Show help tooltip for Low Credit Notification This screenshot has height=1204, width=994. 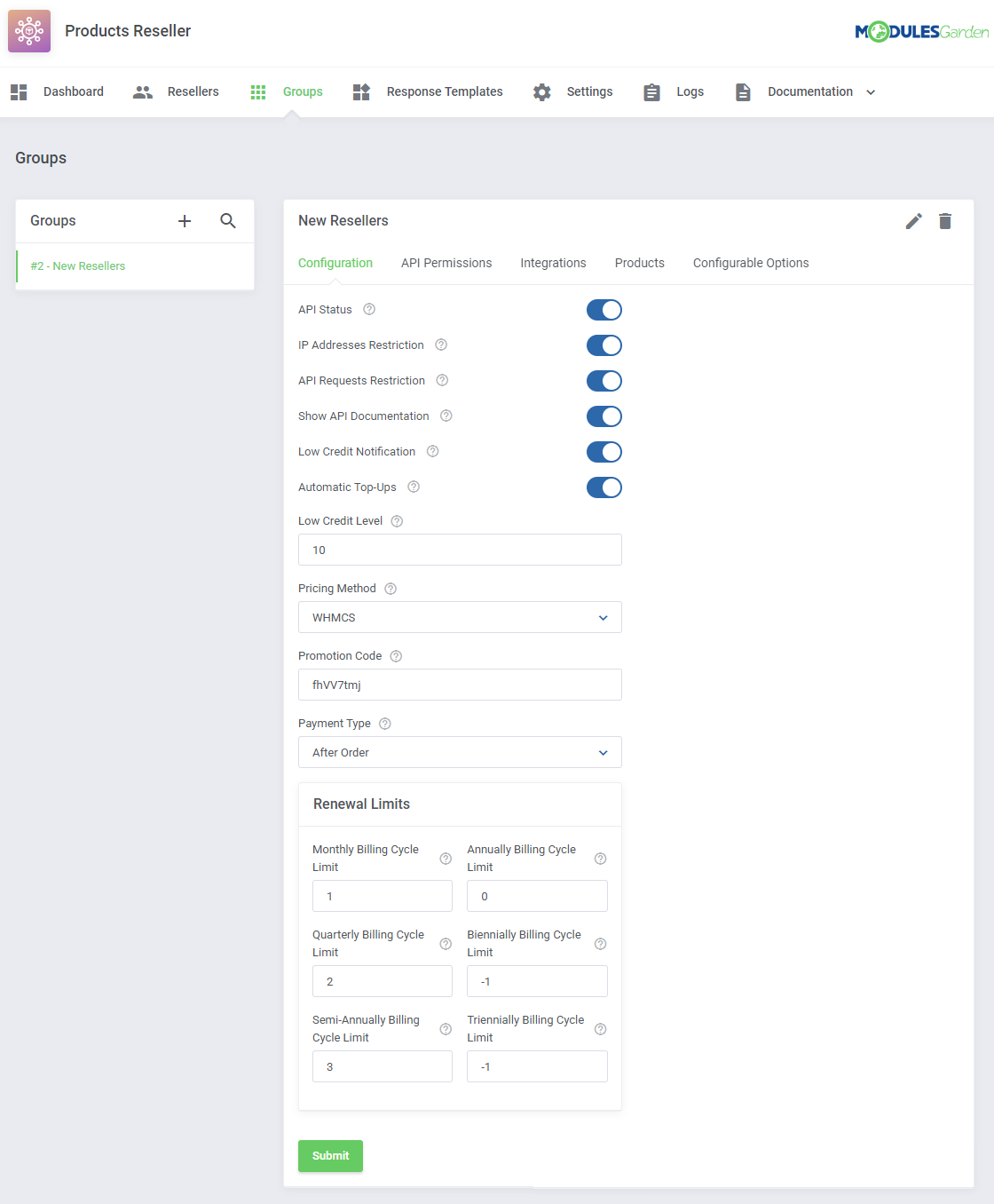coord(432,451)
